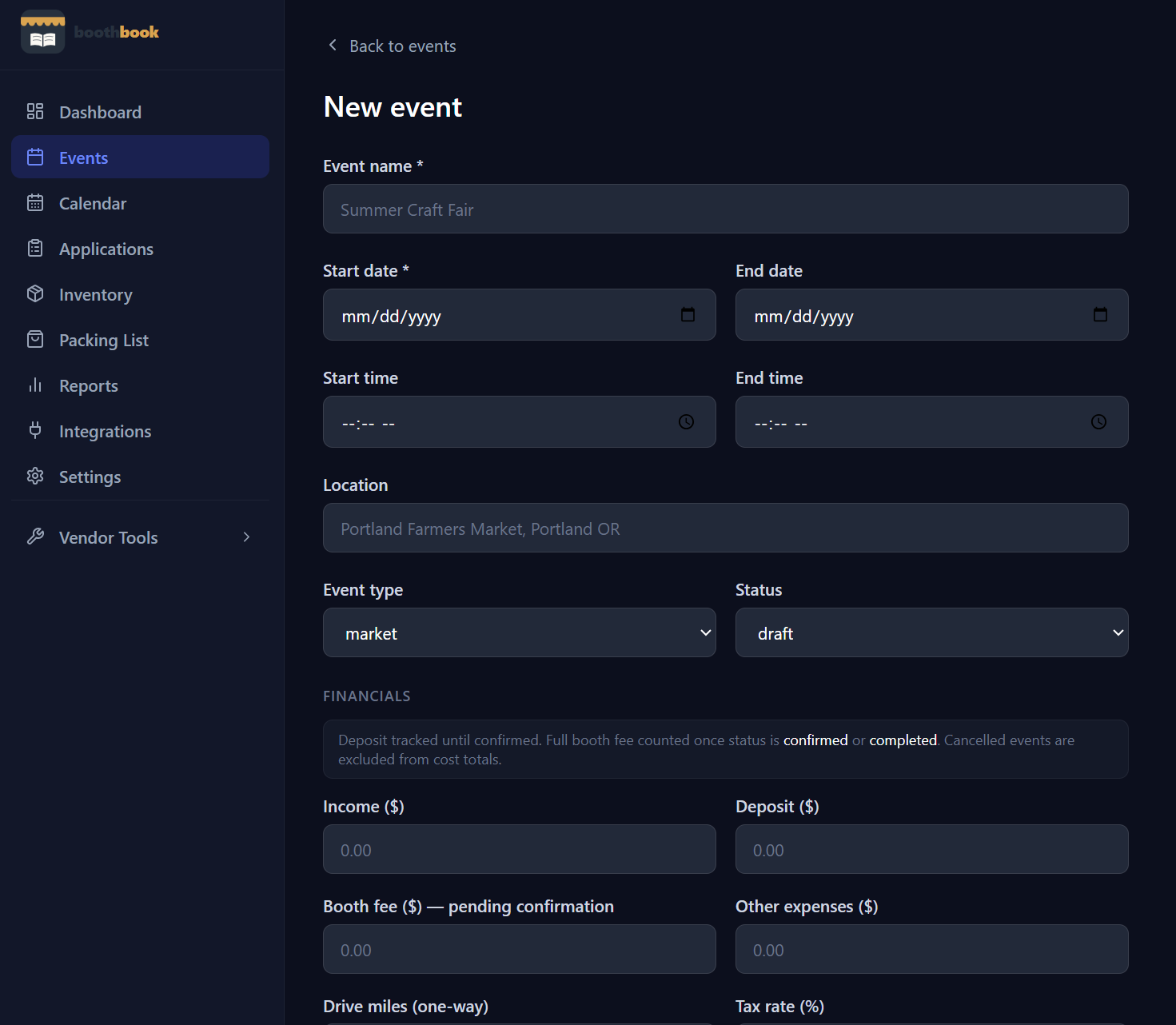
Task: Click the Event type label
Action: (363, 590)
